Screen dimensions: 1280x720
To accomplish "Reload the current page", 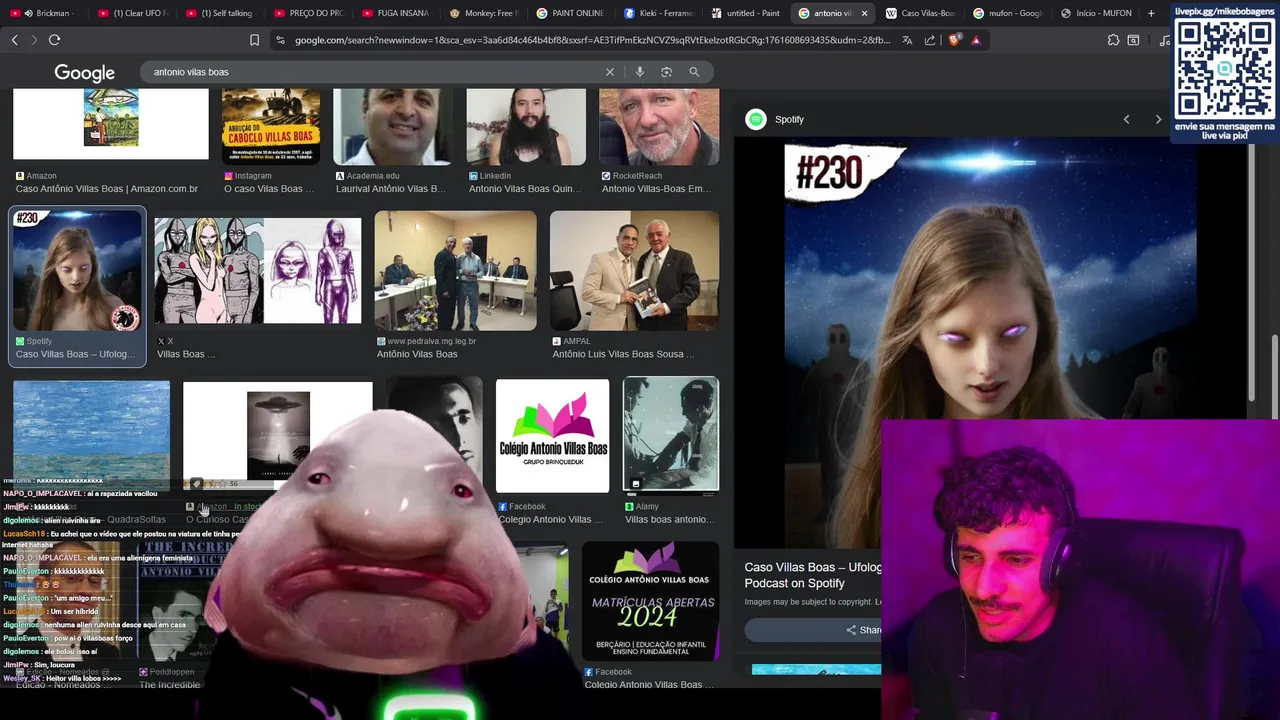I will (x=54, y=40).
